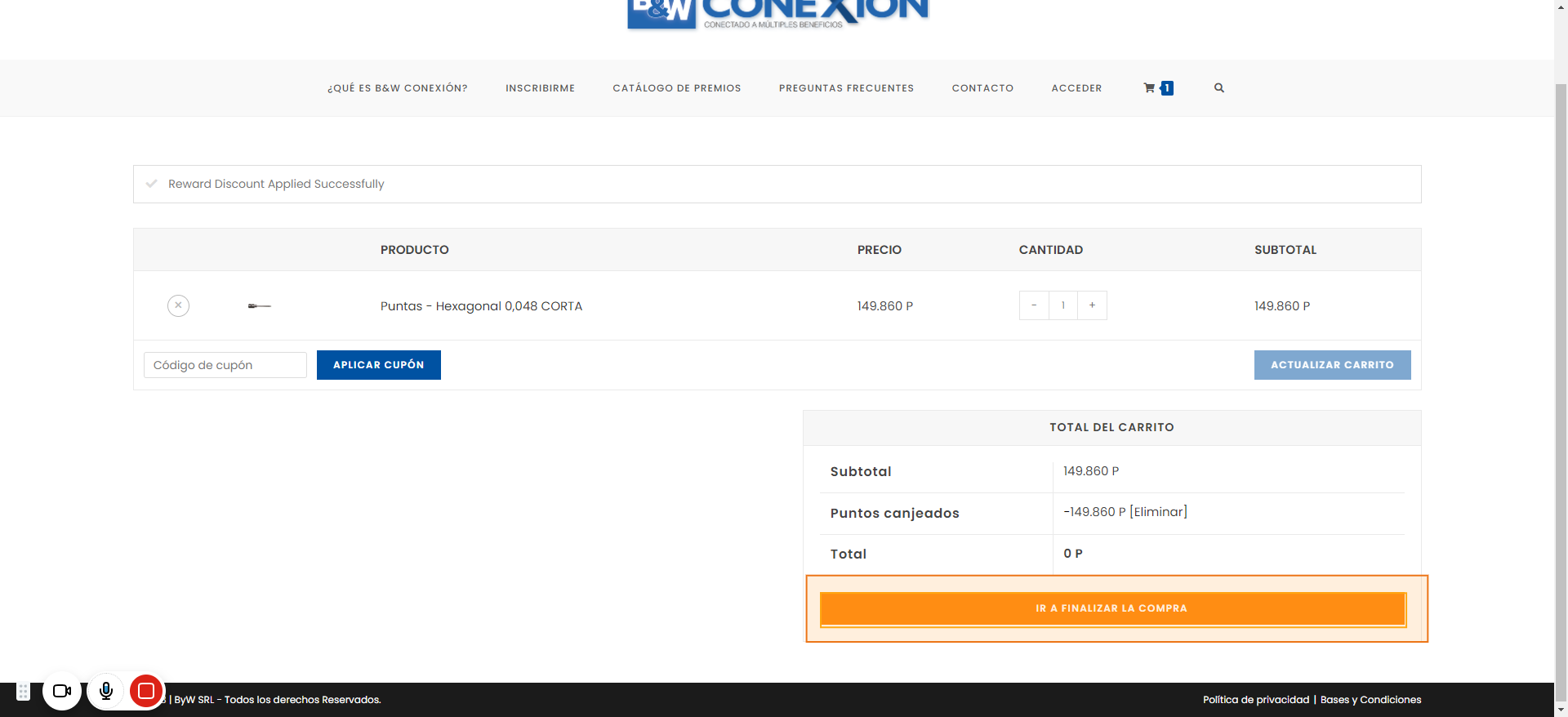Open the shopping cart icon in navbar
Viewport: 1568px width, 717px height.
pyautogui.click(x=1150, y=88)
